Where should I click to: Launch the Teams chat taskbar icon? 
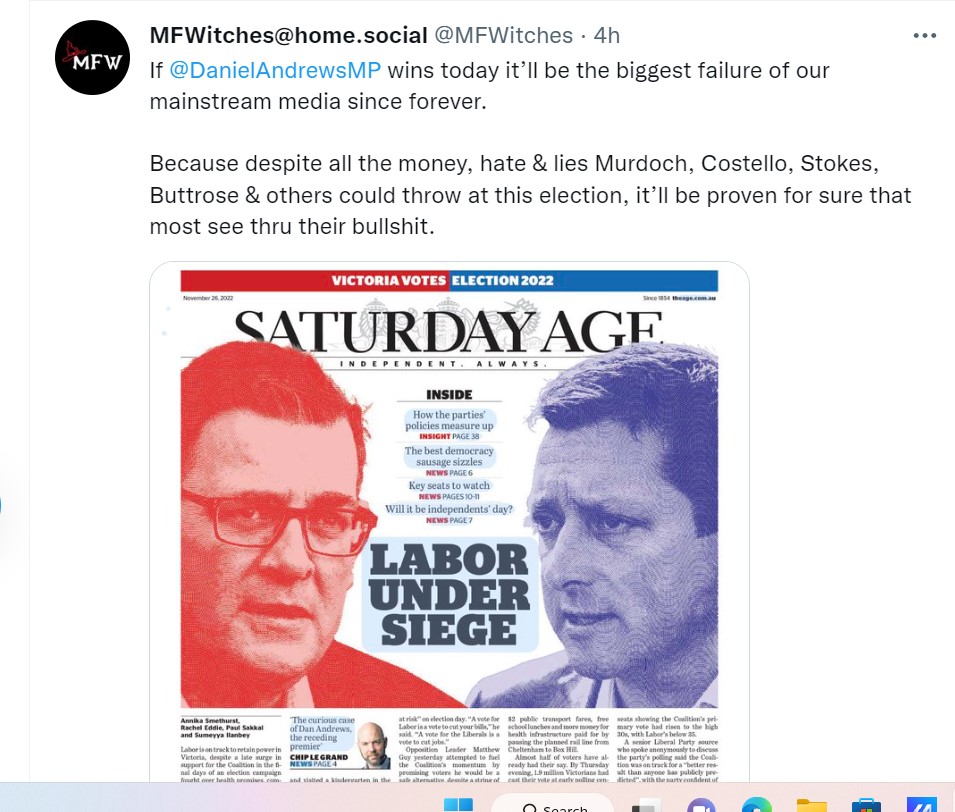[x=701, y=806]
